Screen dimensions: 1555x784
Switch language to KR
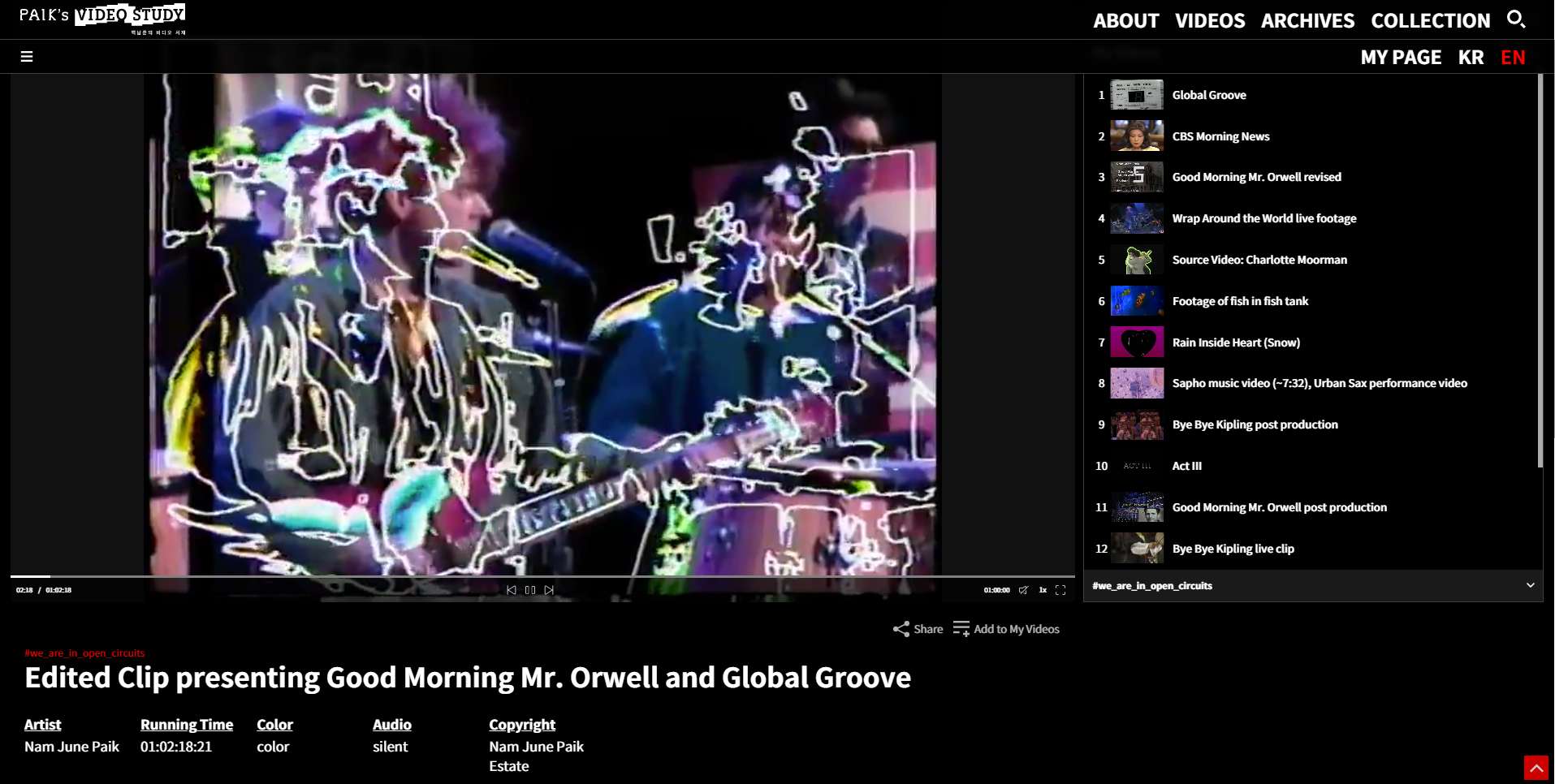coord(1471,58)
